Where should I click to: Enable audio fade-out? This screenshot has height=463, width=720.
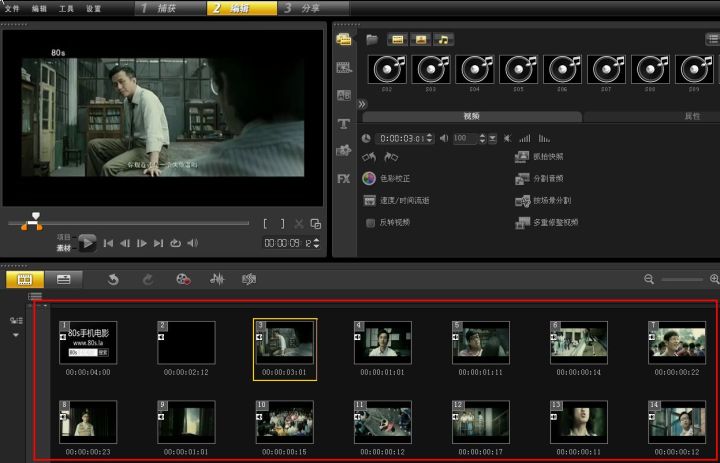click(544, 138)
